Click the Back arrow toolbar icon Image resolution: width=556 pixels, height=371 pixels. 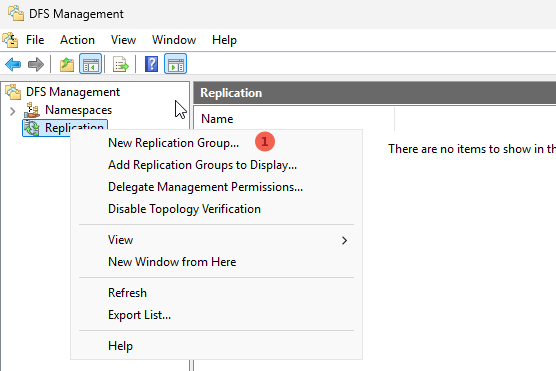(x=13, y=64)
